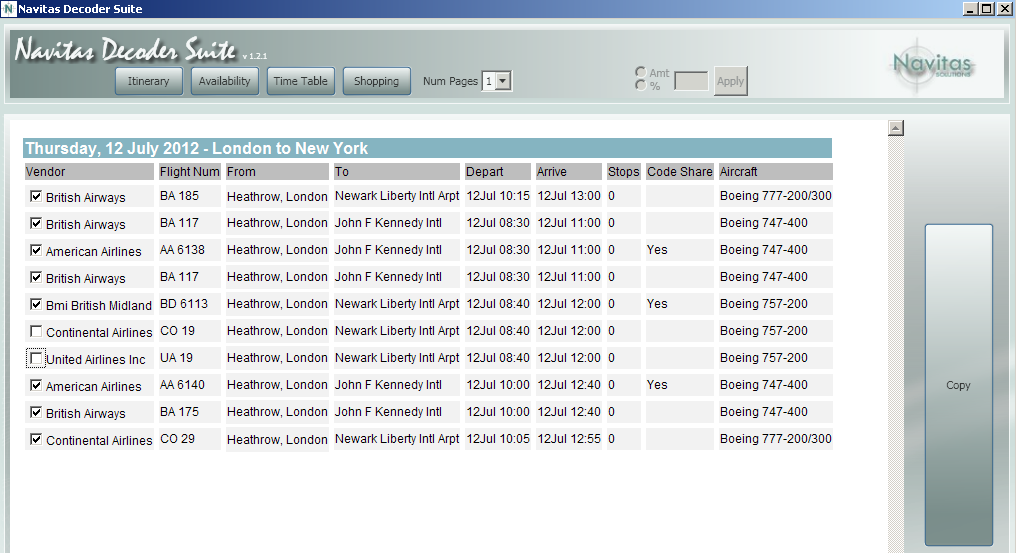Check Continental Airlines CO 19 checkbox
The image size is (1016, 553).
click(x=36, y=331)
